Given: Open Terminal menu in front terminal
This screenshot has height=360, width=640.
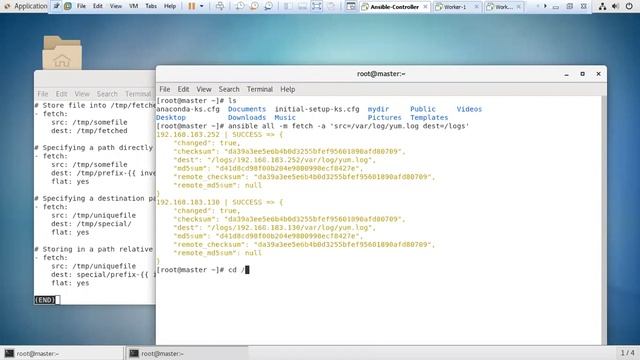Looking at the screenshot, I should point(260,89).
